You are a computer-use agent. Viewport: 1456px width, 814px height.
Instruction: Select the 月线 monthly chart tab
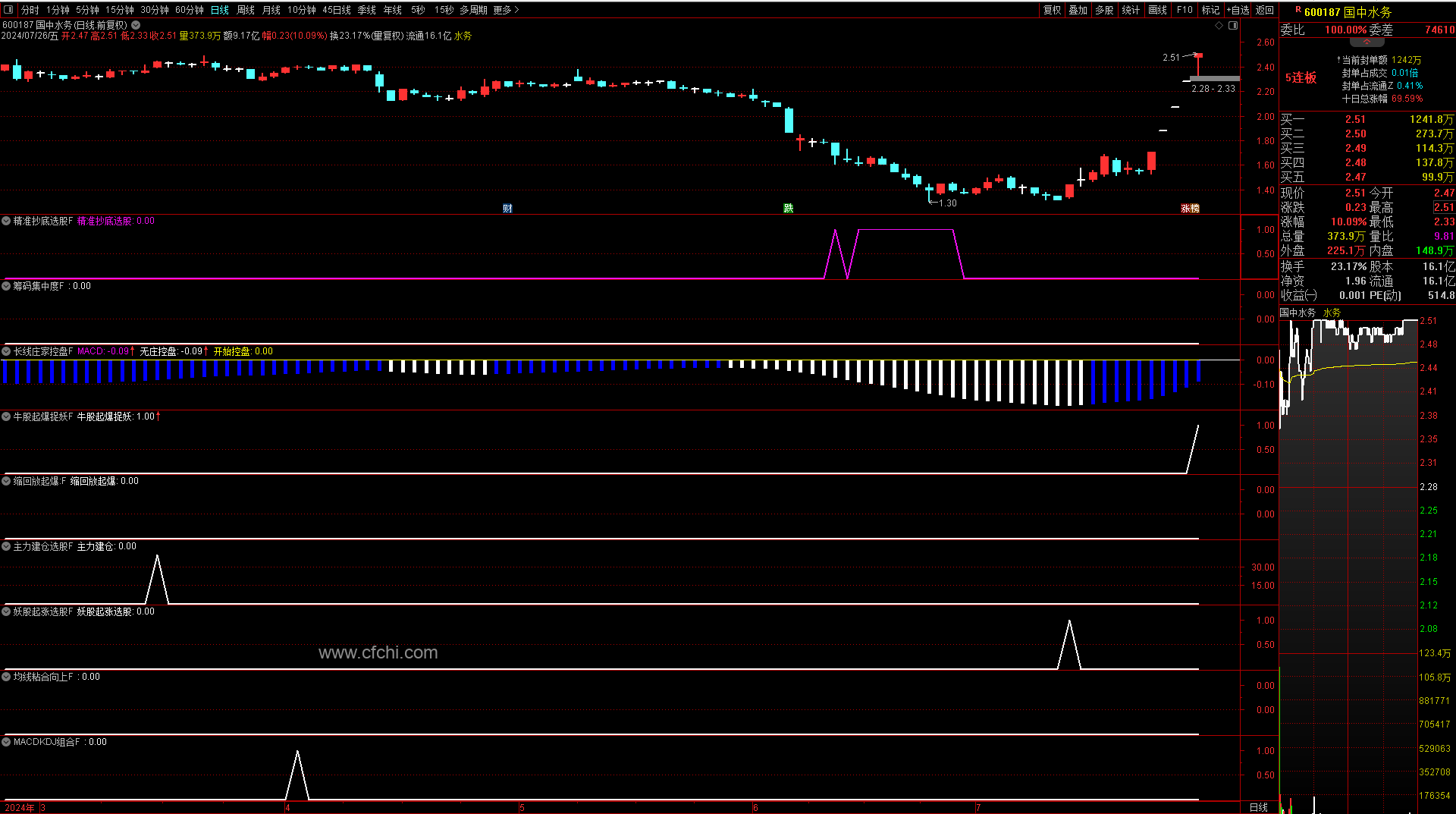tap(271, 10)
